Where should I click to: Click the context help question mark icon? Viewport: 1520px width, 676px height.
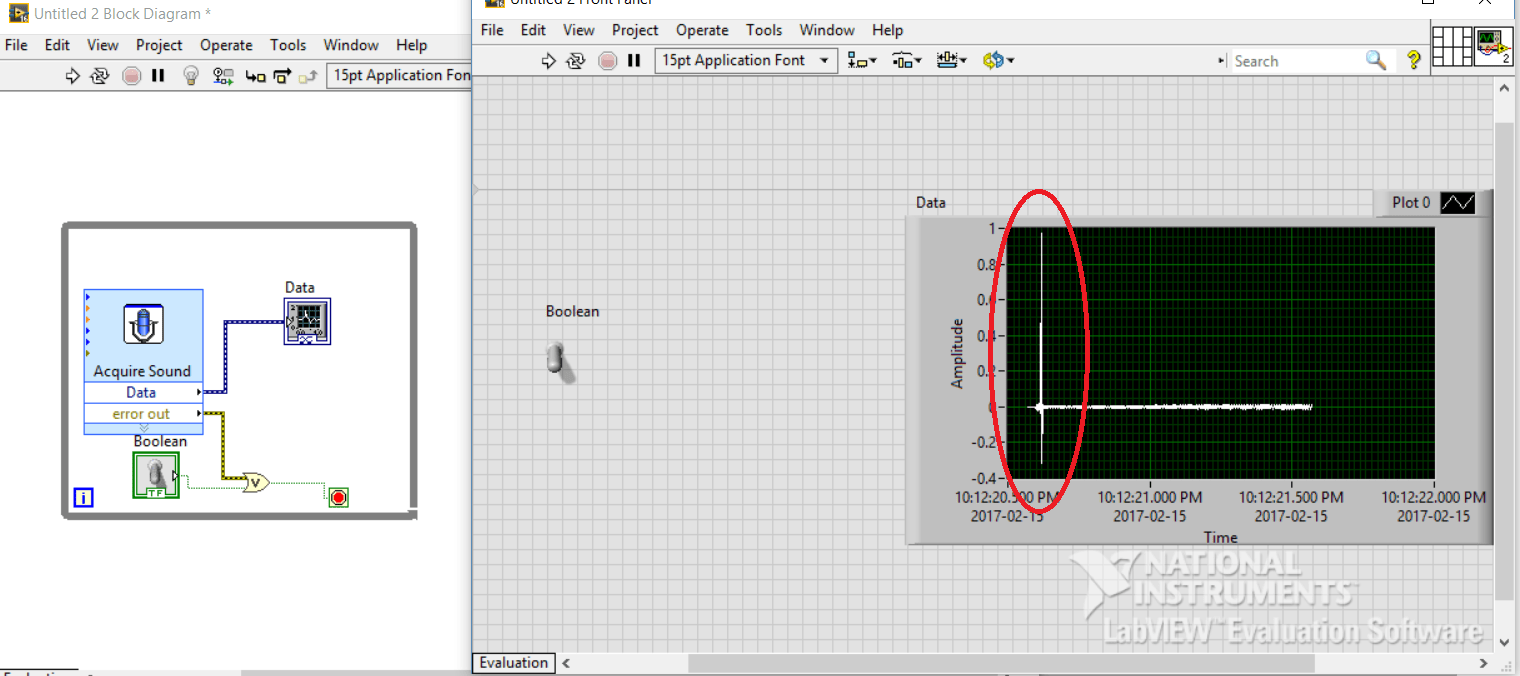tap(1412, 60)
